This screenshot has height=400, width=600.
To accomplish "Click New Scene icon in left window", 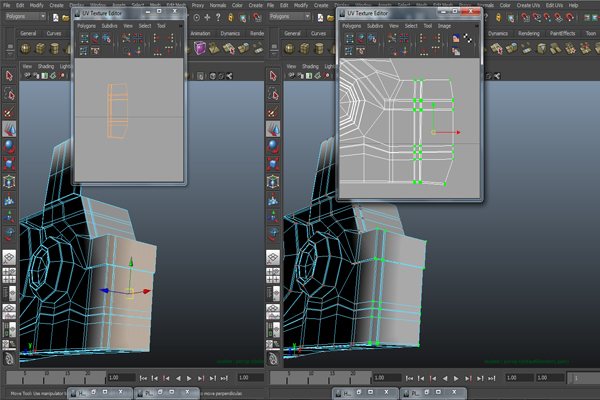I will click(x=55, y=17).
